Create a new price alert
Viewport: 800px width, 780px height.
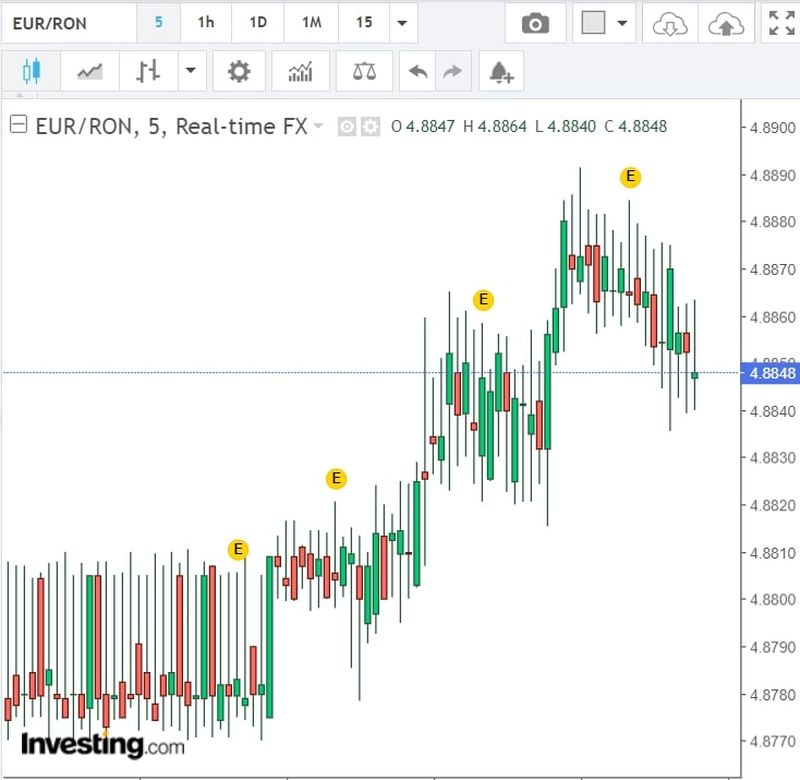point(501,71)
